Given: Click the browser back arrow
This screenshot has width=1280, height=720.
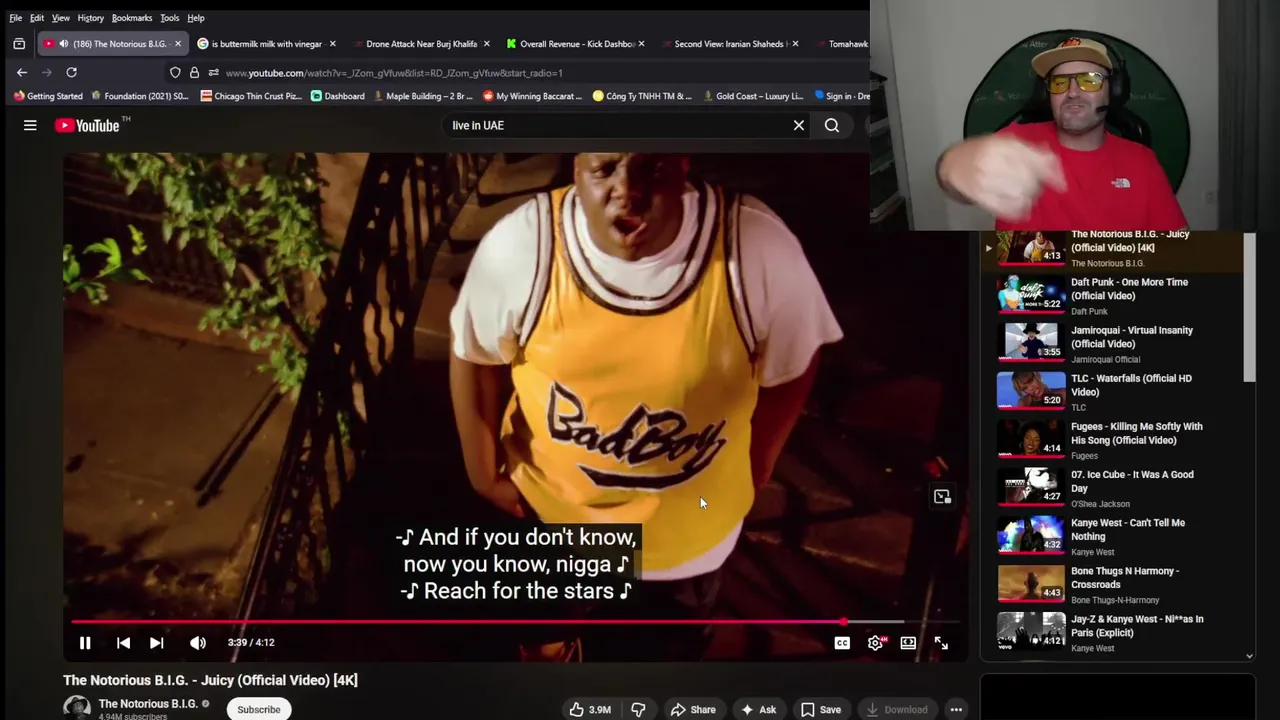Looking at the screenshot, I should (x=22, y=72).
